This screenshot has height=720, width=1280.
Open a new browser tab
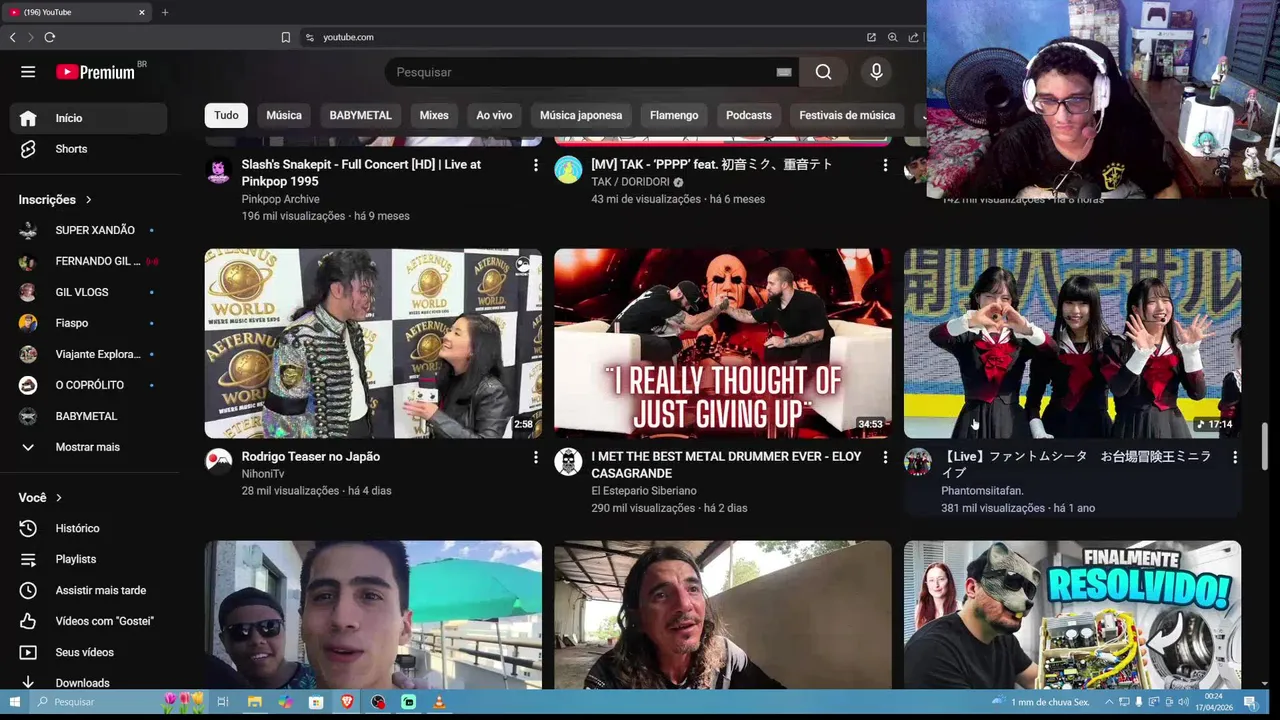click(x=165, y=12)
